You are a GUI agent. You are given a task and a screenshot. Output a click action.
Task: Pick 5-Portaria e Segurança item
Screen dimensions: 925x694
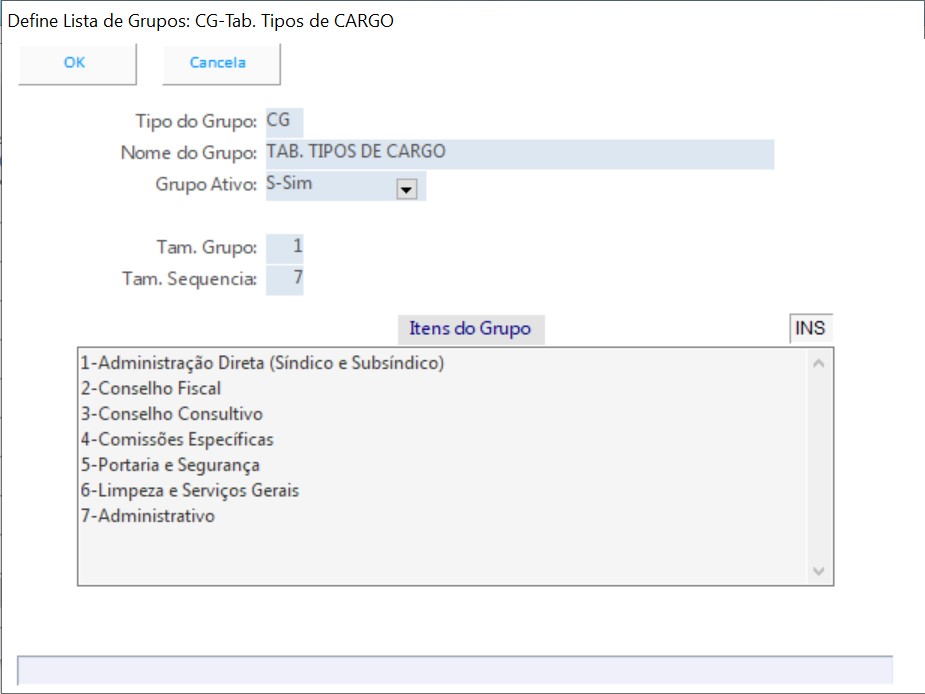click(x=170, y=465)
